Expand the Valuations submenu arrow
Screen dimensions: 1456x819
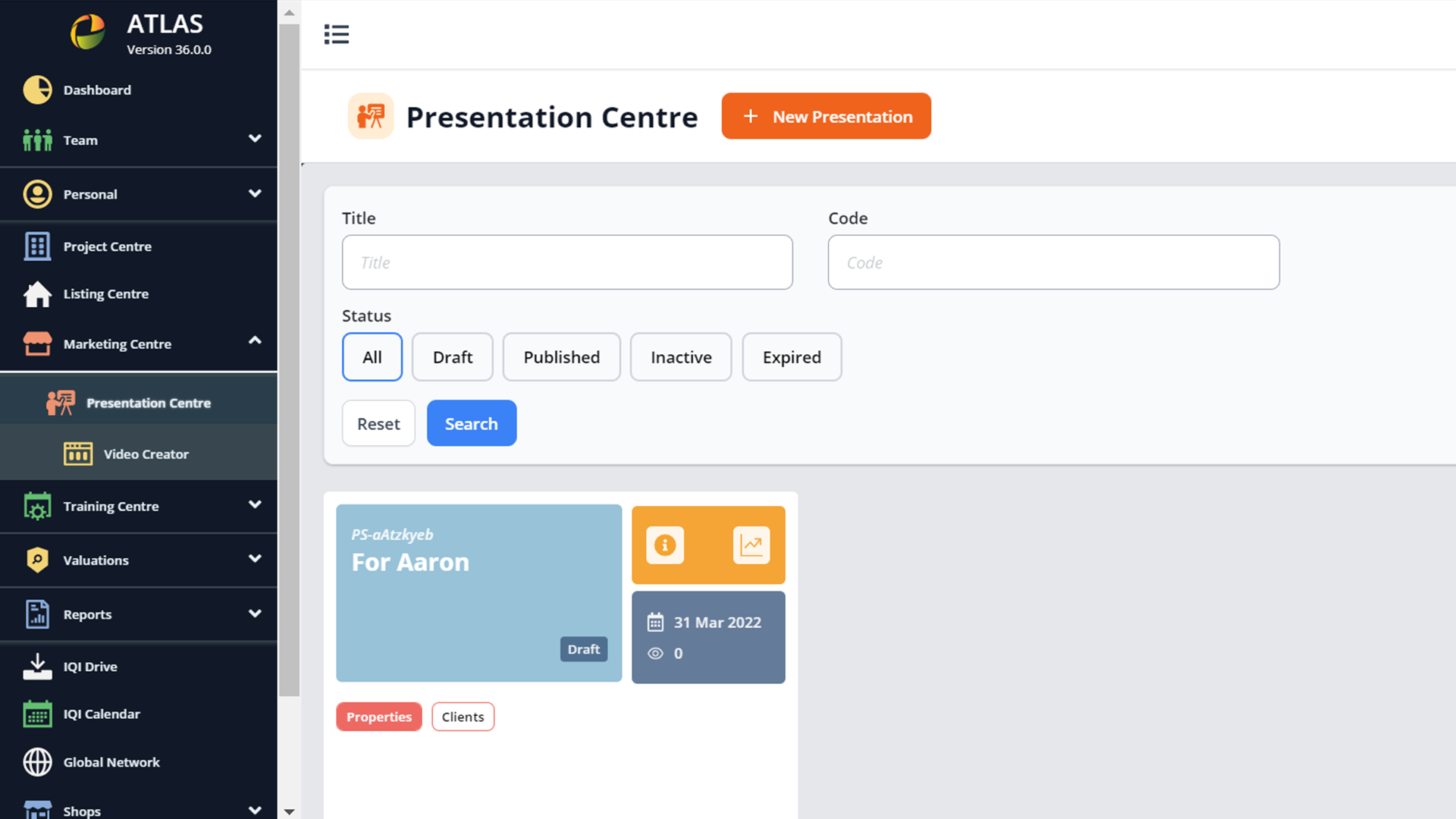(x=255, y=559)
